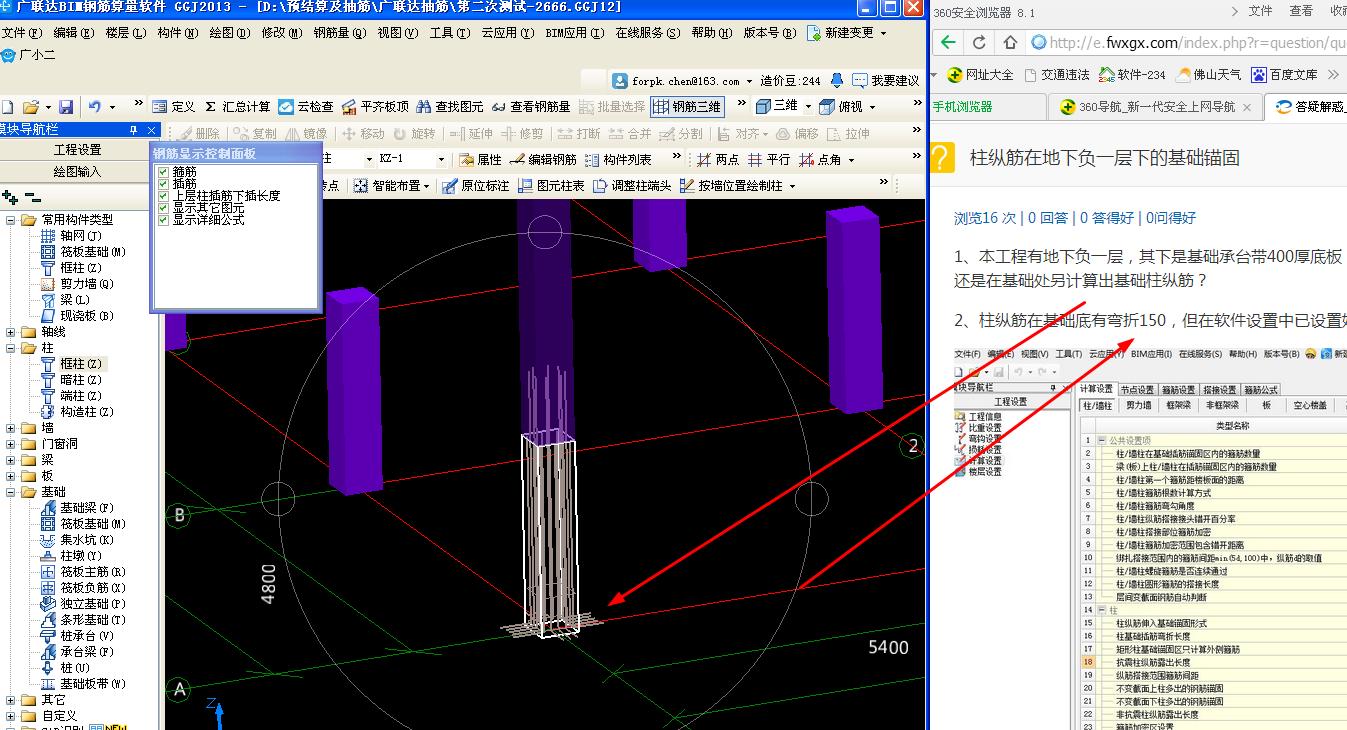Open the 三维 view dropdown arrow
Screen dimensions: 1347x730
click(x=808, y=107)
